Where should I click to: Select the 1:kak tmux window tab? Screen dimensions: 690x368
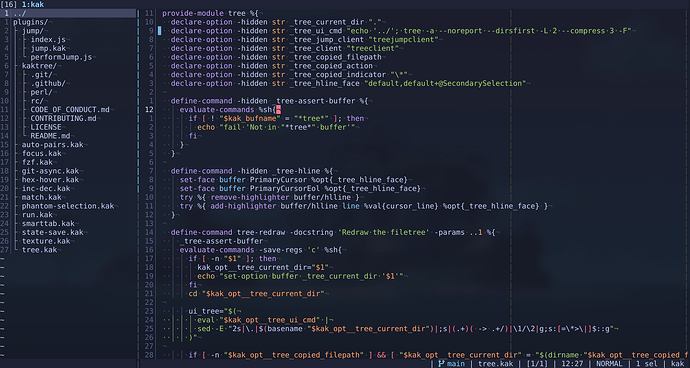[33, 4]
